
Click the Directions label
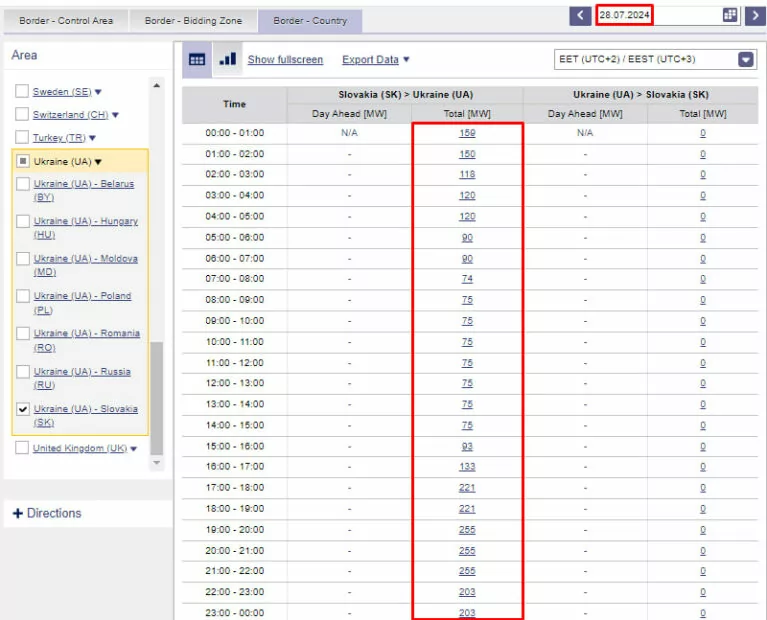(x=54, y=513)
